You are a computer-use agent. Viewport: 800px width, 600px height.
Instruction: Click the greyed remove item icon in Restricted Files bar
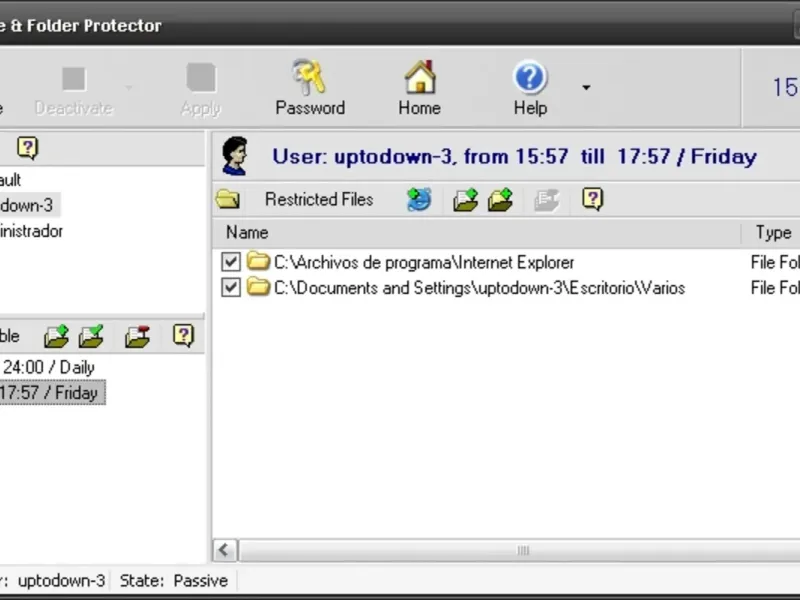546,200
